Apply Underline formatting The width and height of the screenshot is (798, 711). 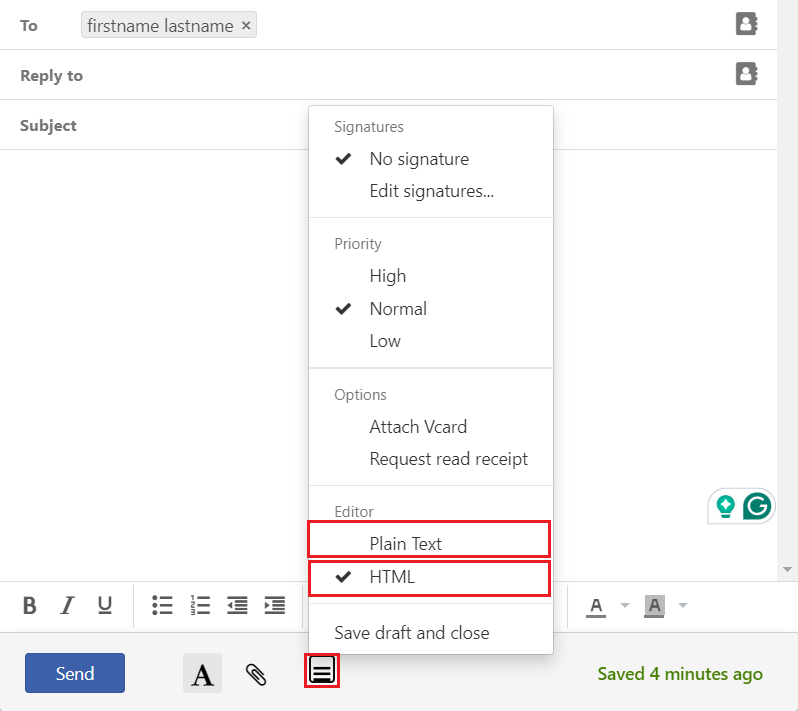click(104, 605)
